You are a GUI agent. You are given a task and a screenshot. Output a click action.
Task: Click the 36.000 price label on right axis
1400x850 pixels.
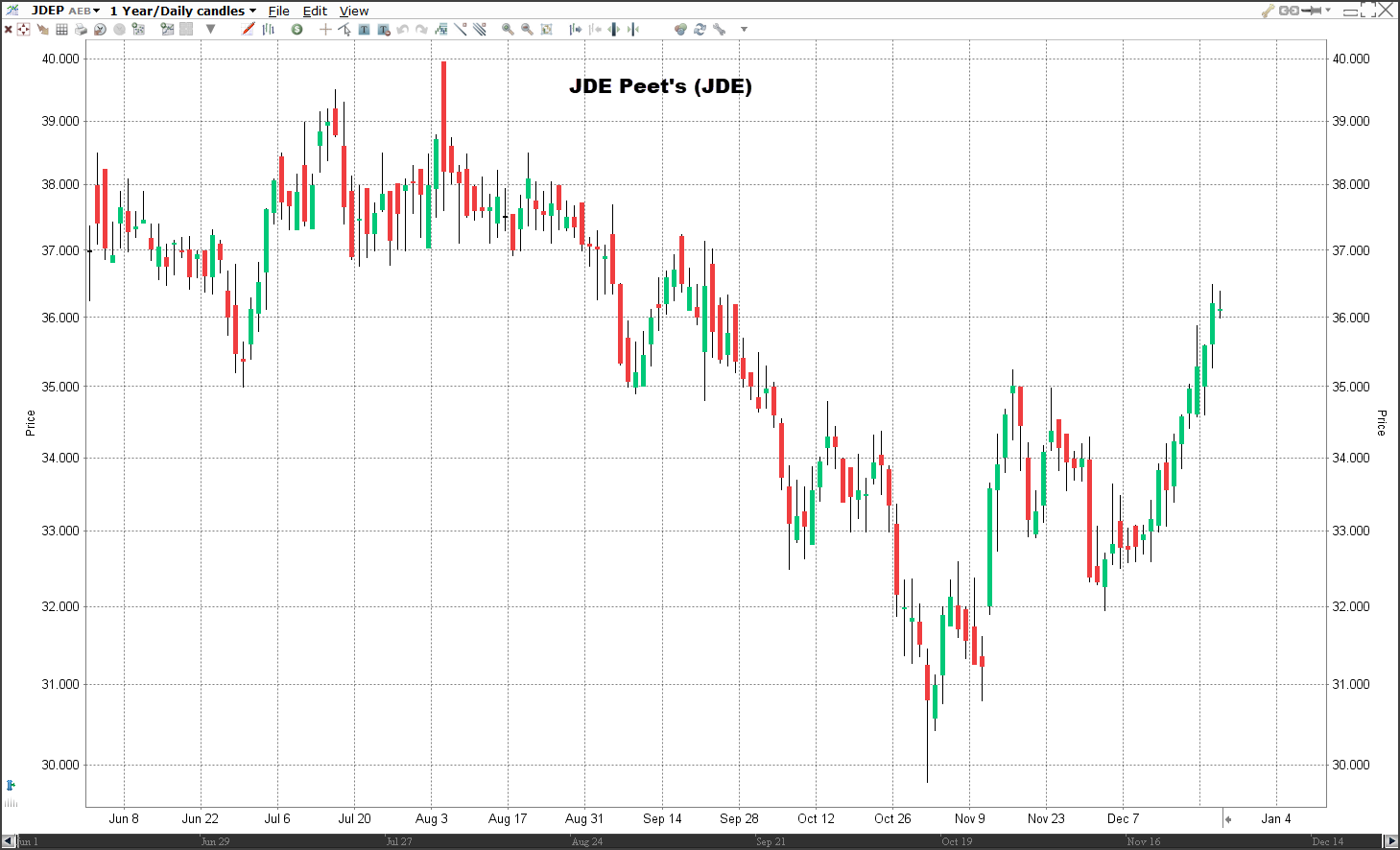pos(1351,318)
